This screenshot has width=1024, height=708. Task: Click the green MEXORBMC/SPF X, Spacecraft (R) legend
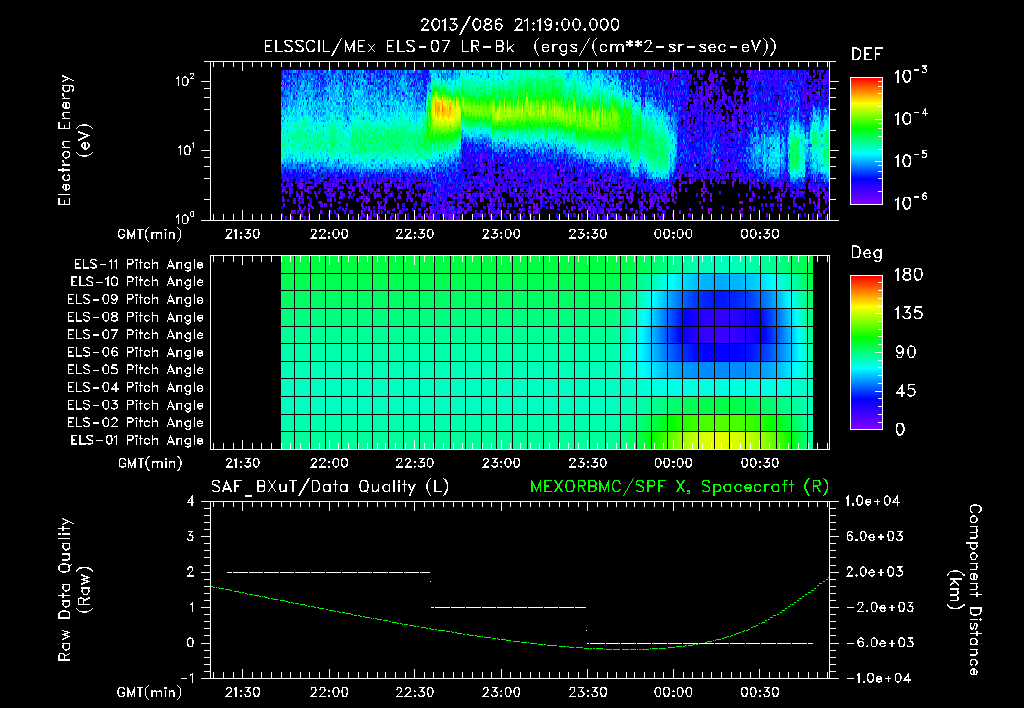[x=679, y=487]
